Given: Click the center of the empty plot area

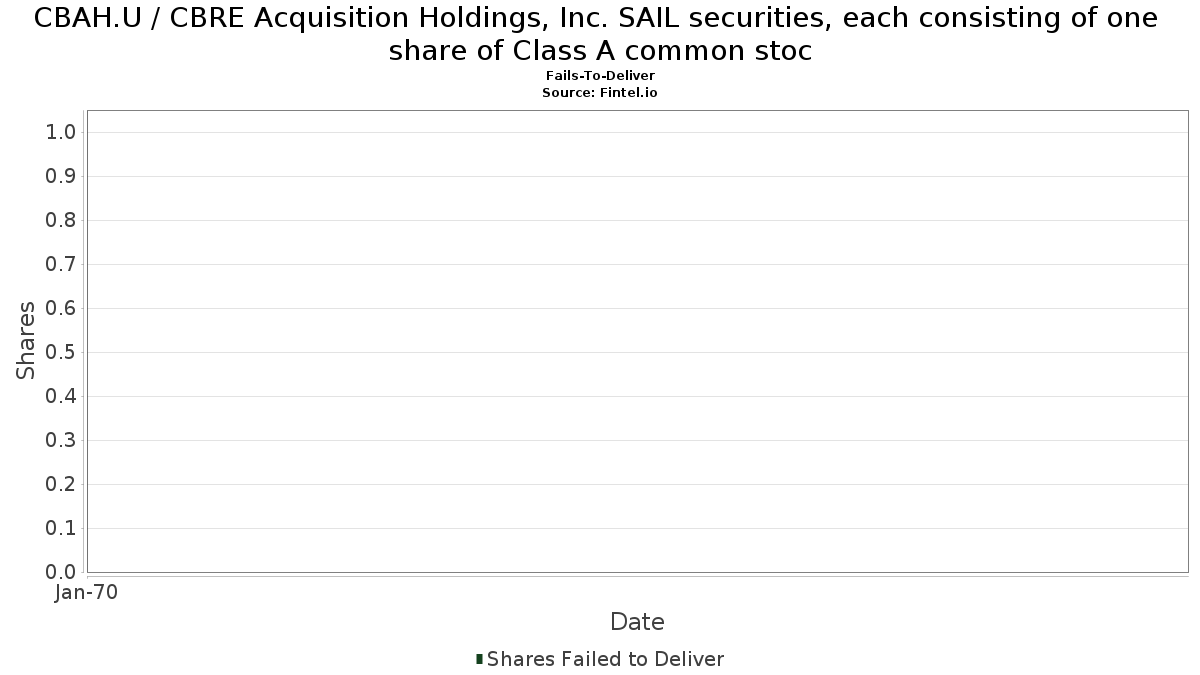Looking at the screenshot, I should (x=637, y=341).
